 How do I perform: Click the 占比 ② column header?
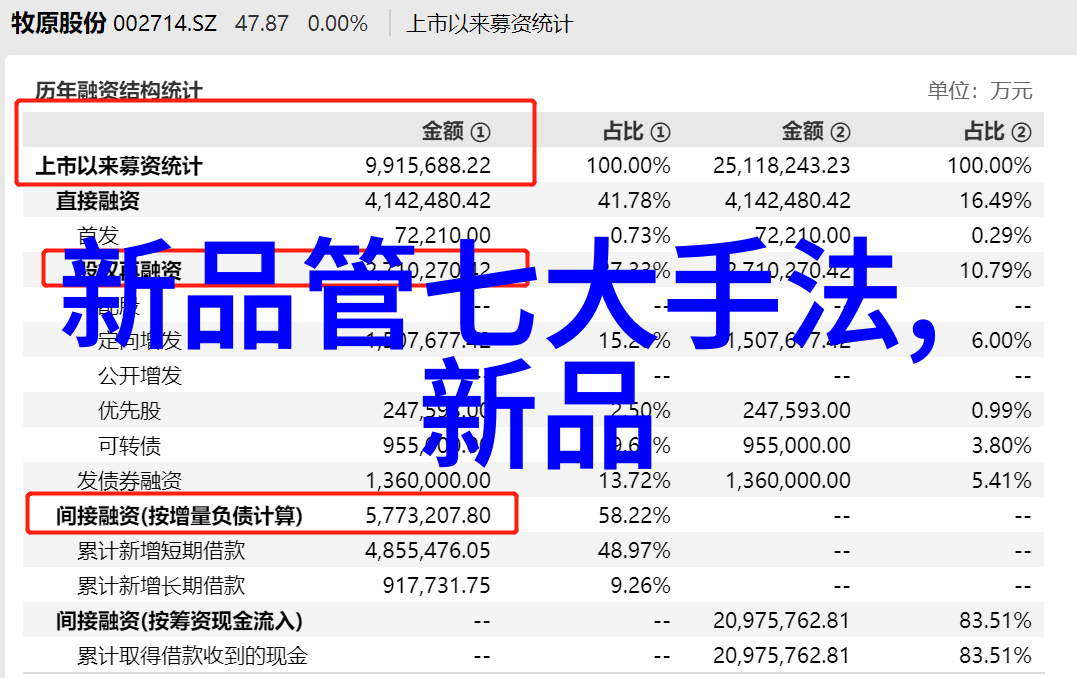pos(997,131)
